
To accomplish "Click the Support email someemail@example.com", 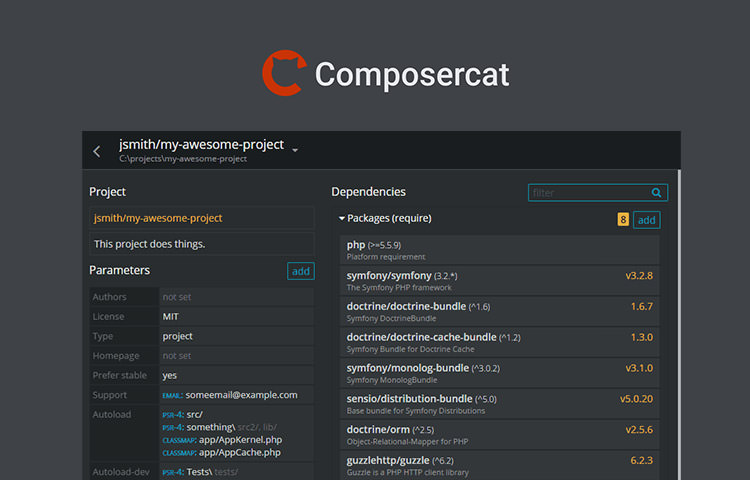I will pos(241,395).
